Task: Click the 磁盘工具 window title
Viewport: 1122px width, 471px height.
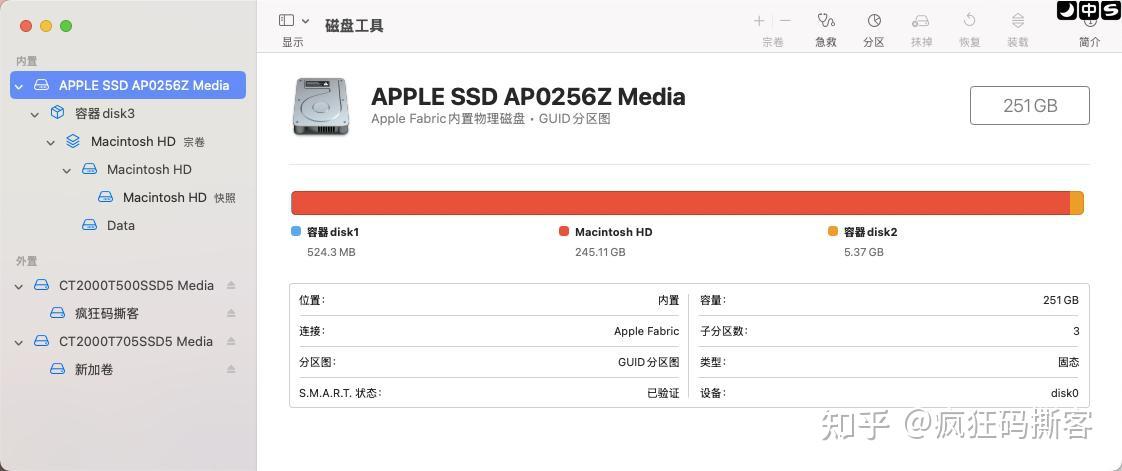Action: (x=354, y=26)
